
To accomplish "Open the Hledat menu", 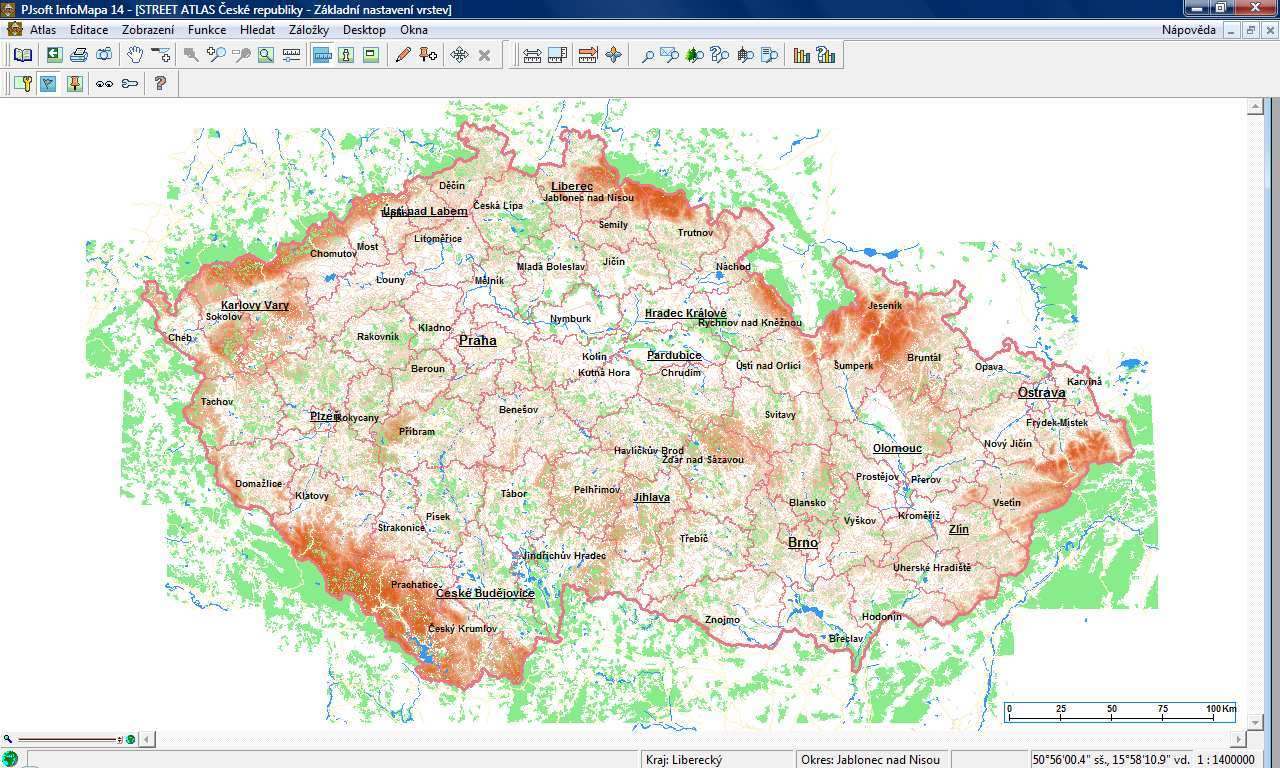I will pos(257,30).
